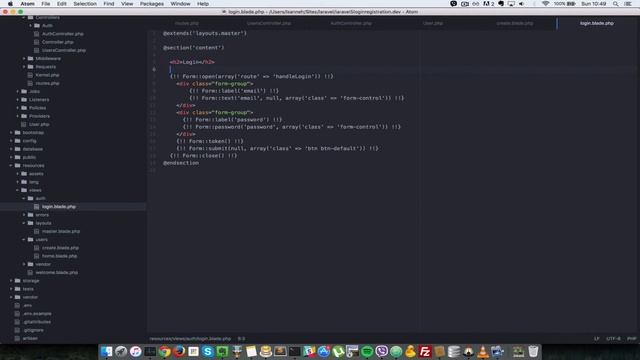Expand the Middleware folder
Viewport: 640px width, 360px height.
(48, 58)
